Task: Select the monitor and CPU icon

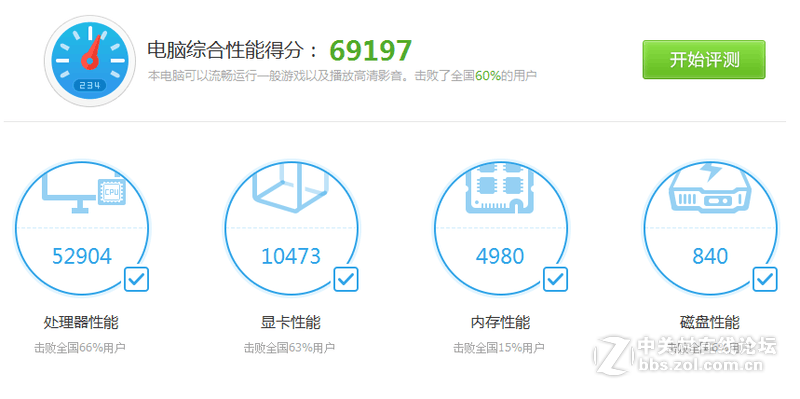Action: pos(84,193)
